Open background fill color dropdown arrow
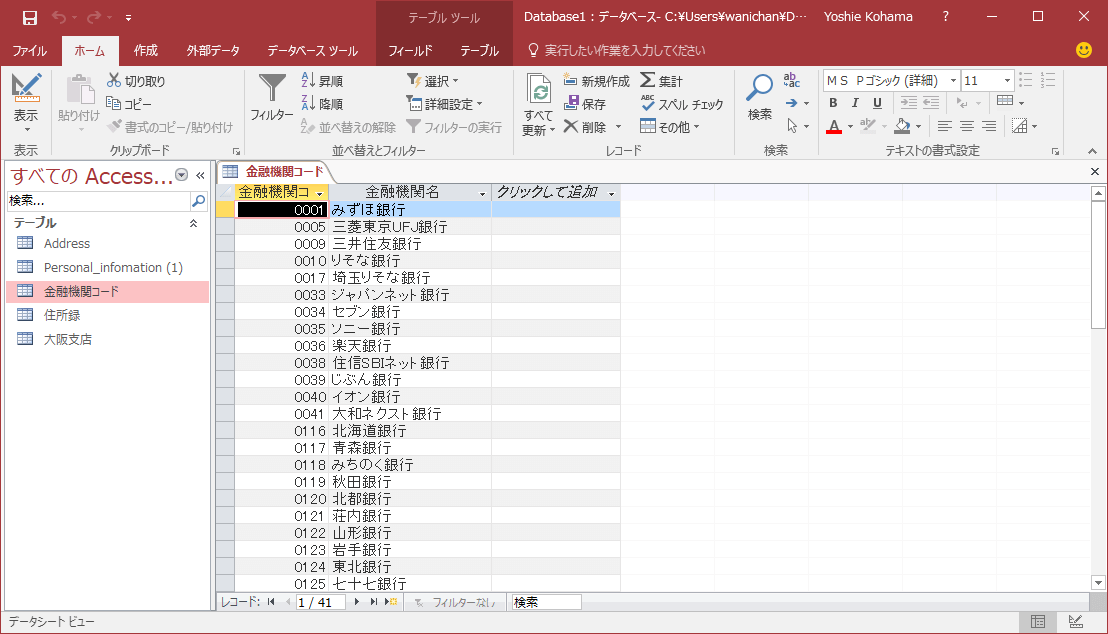Viewport: 1108px width, 634px height. click(918, 127)
